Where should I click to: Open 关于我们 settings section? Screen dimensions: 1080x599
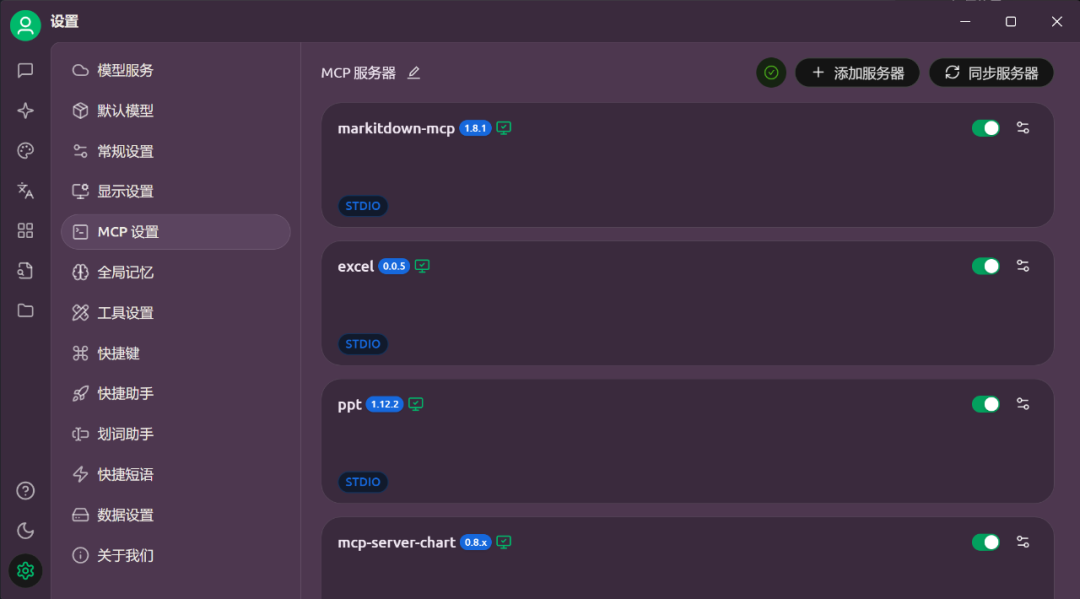coord(176,555)
